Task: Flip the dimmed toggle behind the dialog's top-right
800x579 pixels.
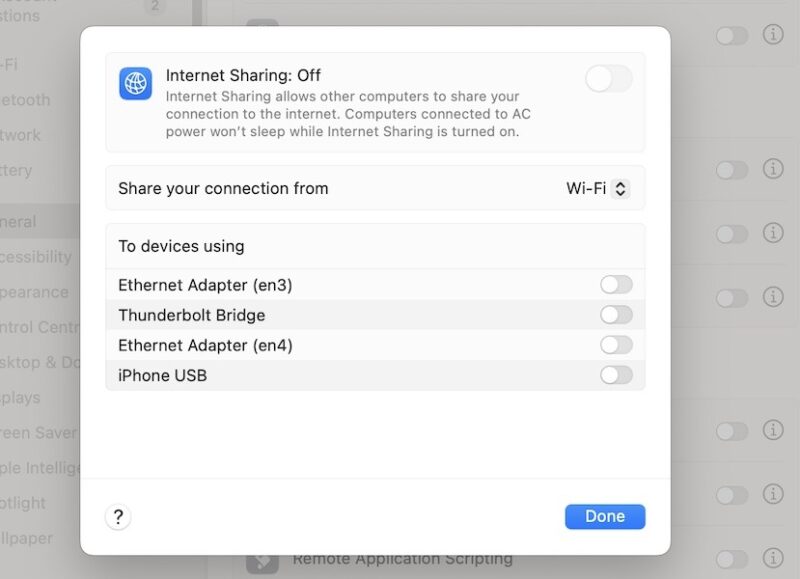Action: (x=732, y=35)
